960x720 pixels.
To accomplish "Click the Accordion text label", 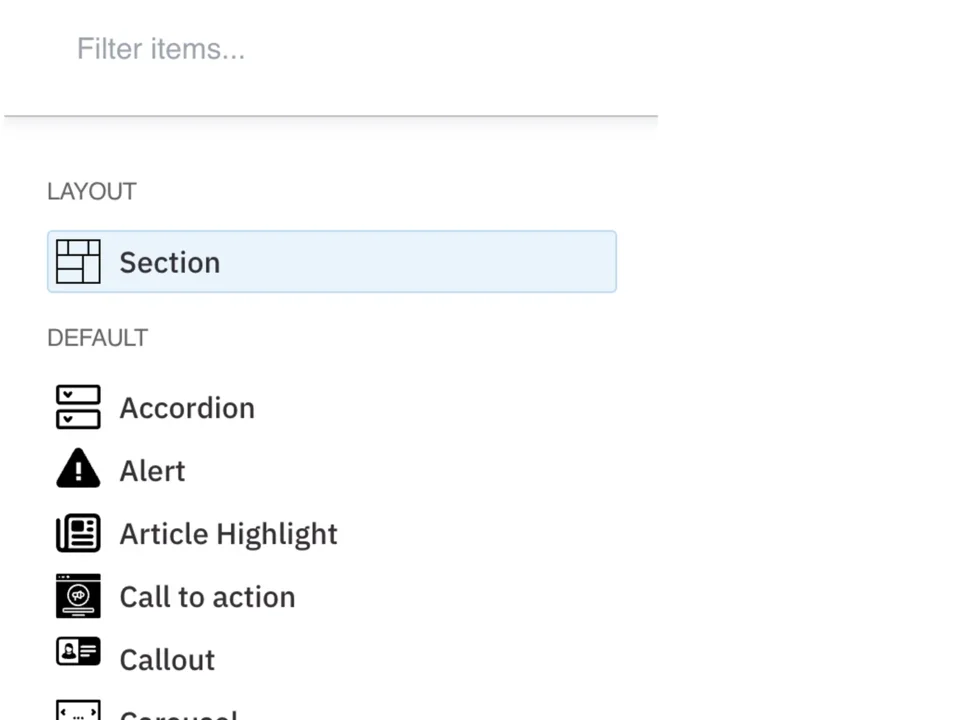I will [x=187, y=407].
